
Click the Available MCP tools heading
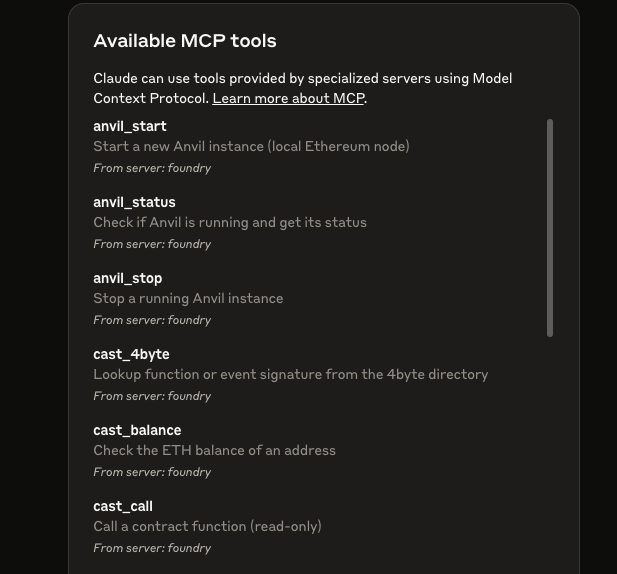[185, 41]
